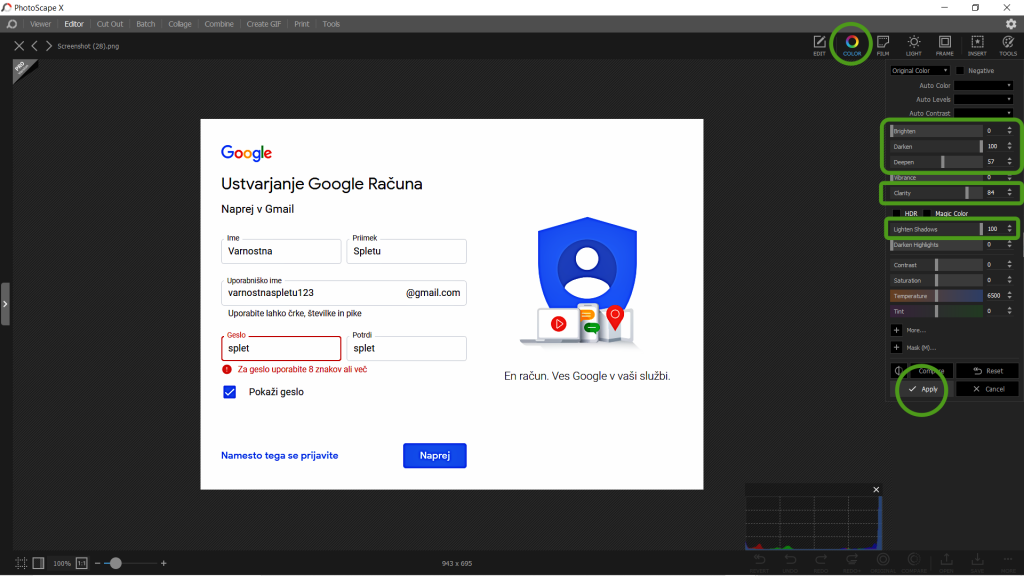
Task: Open the FRAME panel
Action: pos(944,44)
